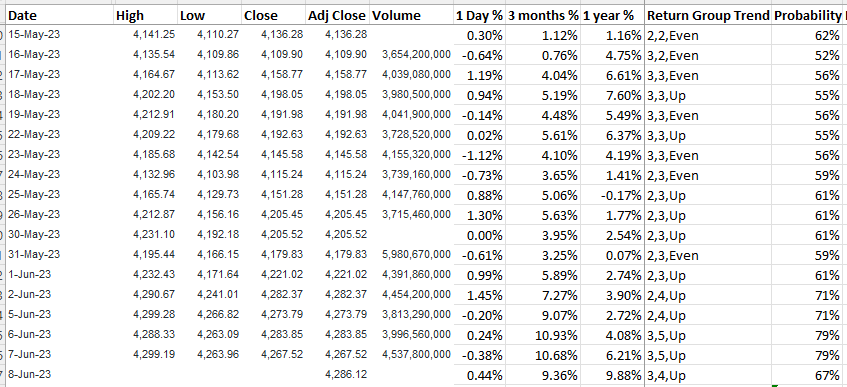
Task: Select close value 4,109.90 cell
Action: 274,55
